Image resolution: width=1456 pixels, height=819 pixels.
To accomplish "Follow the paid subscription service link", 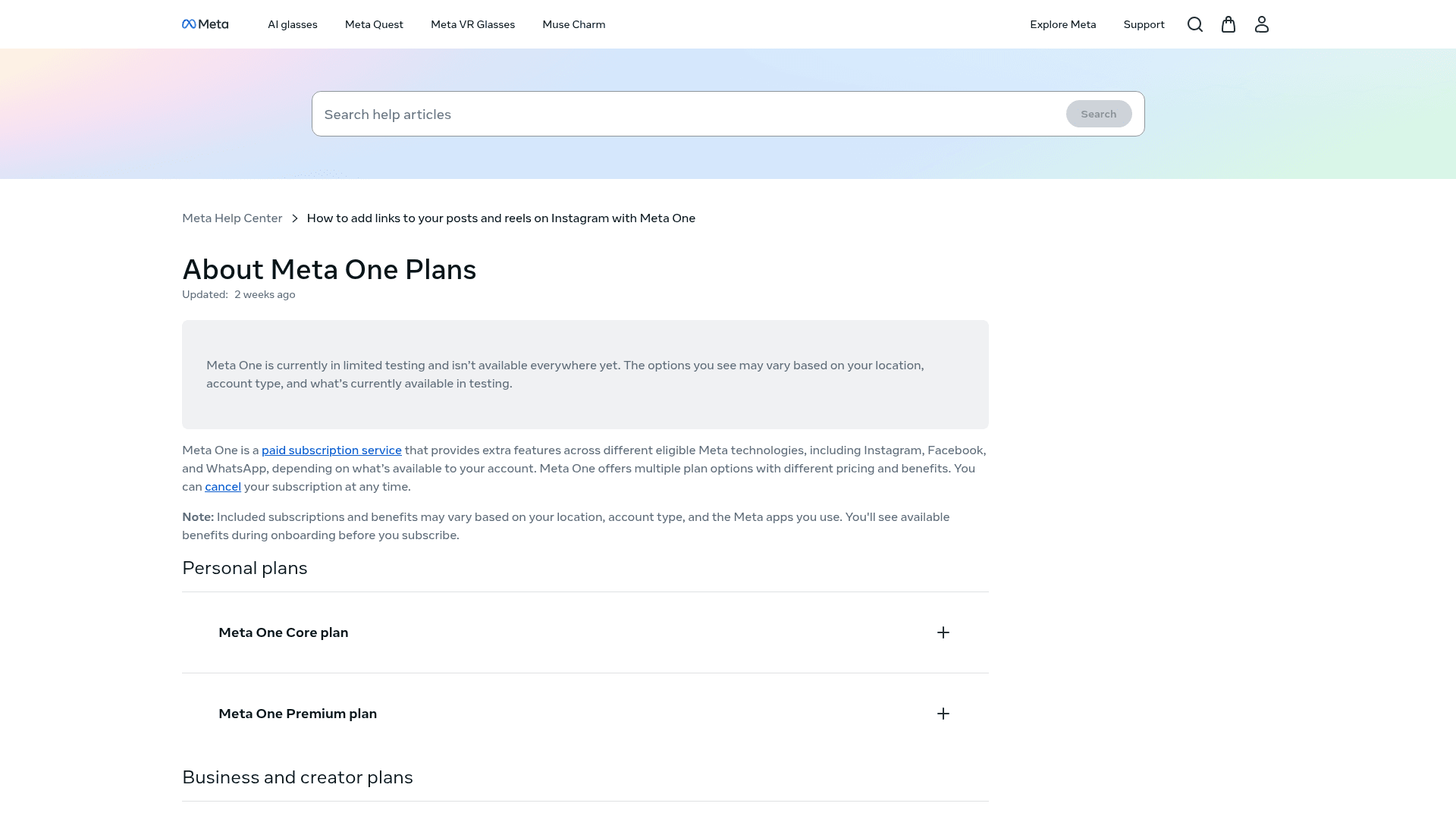I will 331,450.
